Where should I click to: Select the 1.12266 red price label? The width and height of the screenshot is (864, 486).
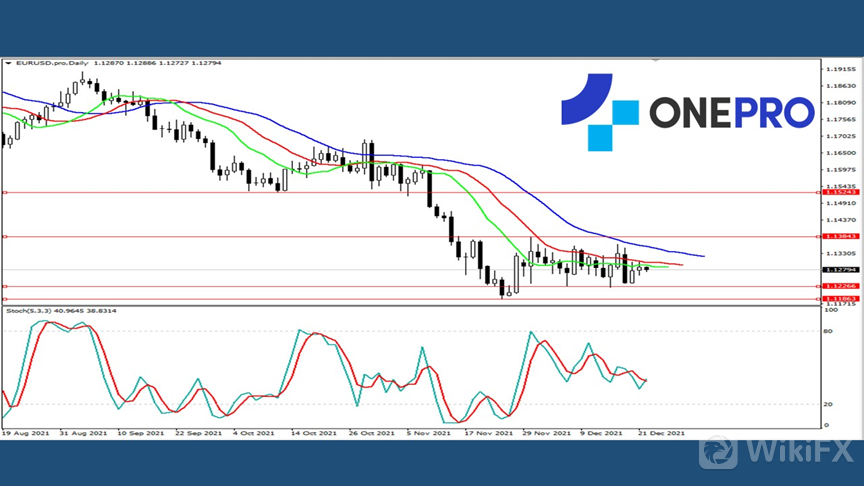click(838, 287)
